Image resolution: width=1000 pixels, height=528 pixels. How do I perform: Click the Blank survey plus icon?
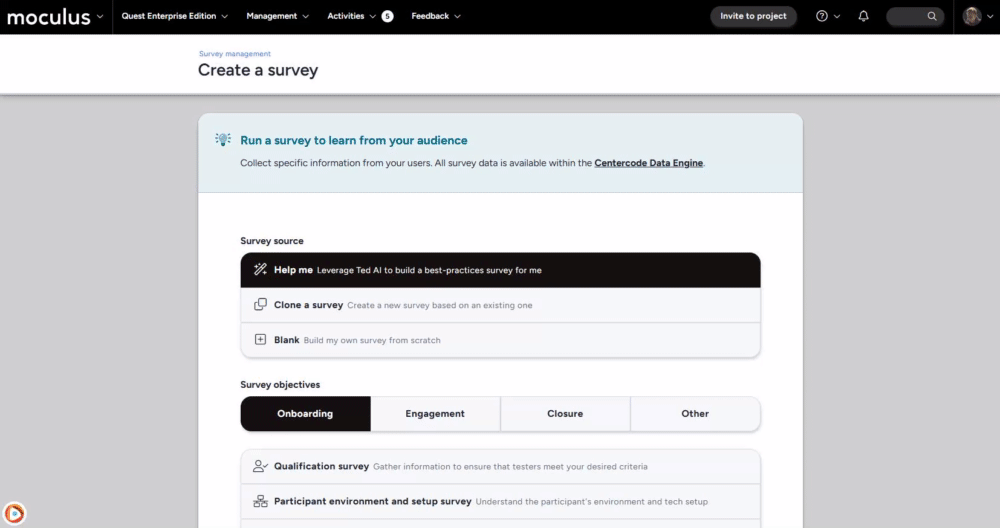click(260, 340)
